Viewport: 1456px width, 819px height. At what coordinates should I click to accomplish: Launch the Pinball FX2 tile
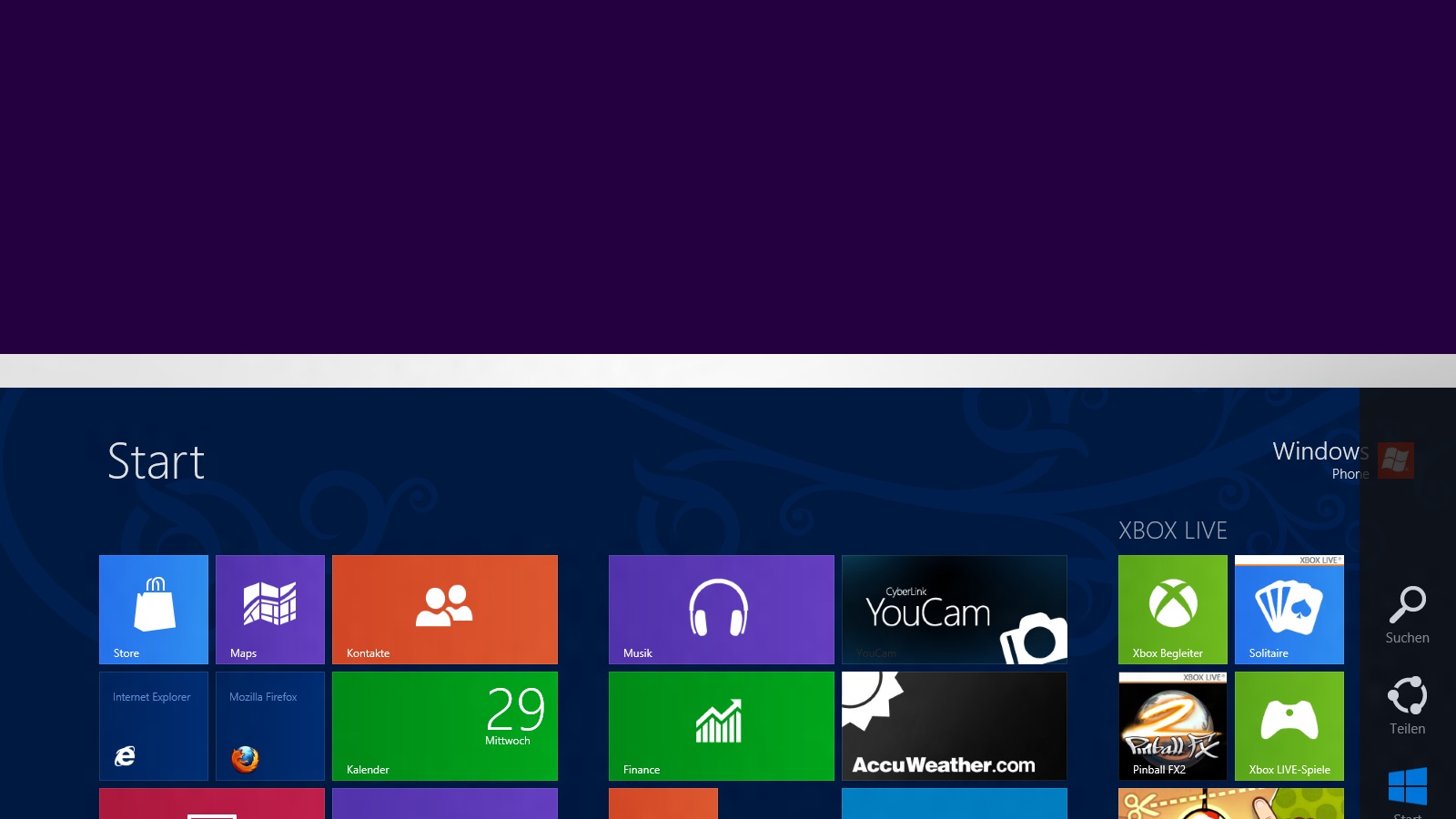(1173, 726)
